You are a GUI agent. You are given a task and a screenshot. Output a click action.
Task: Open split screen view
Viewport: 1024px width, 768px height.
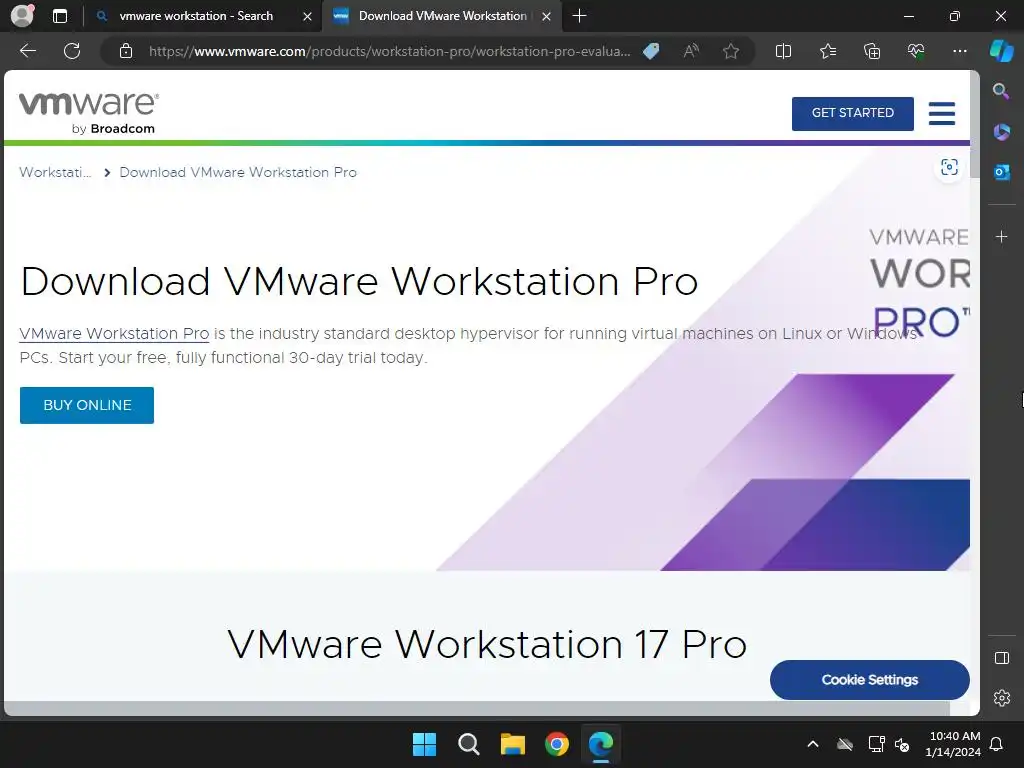tap(783, 51)
